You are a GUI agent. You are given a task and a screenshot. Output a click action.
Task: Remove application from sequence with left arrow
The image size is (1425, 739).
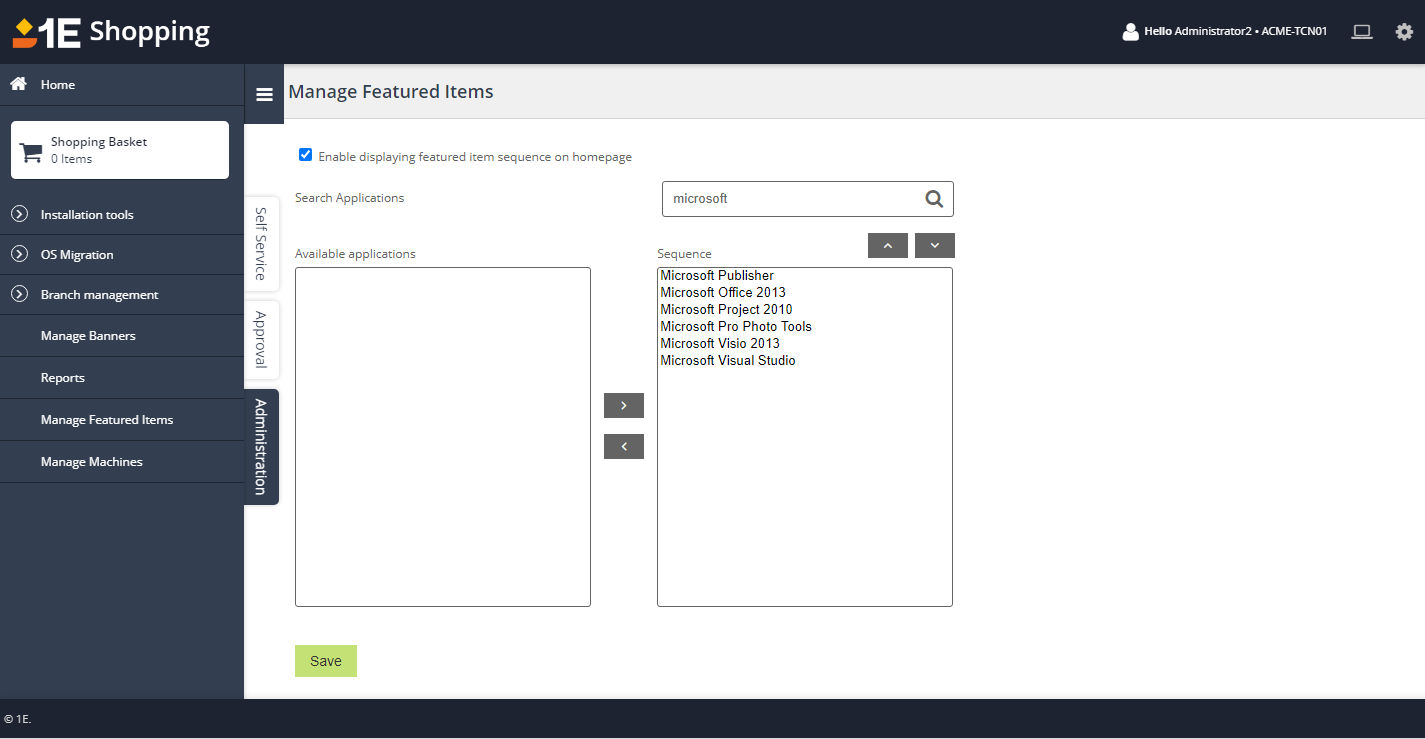click(623, 447)
